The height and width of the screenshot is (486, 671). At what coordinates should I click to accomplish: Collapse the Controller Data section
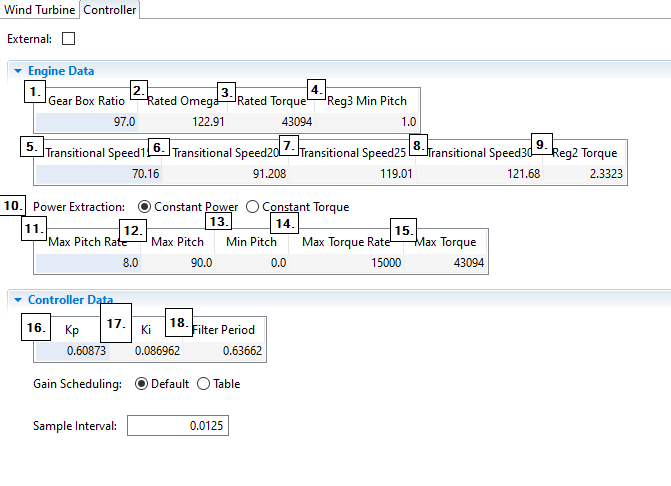click(x=18, y=300)
